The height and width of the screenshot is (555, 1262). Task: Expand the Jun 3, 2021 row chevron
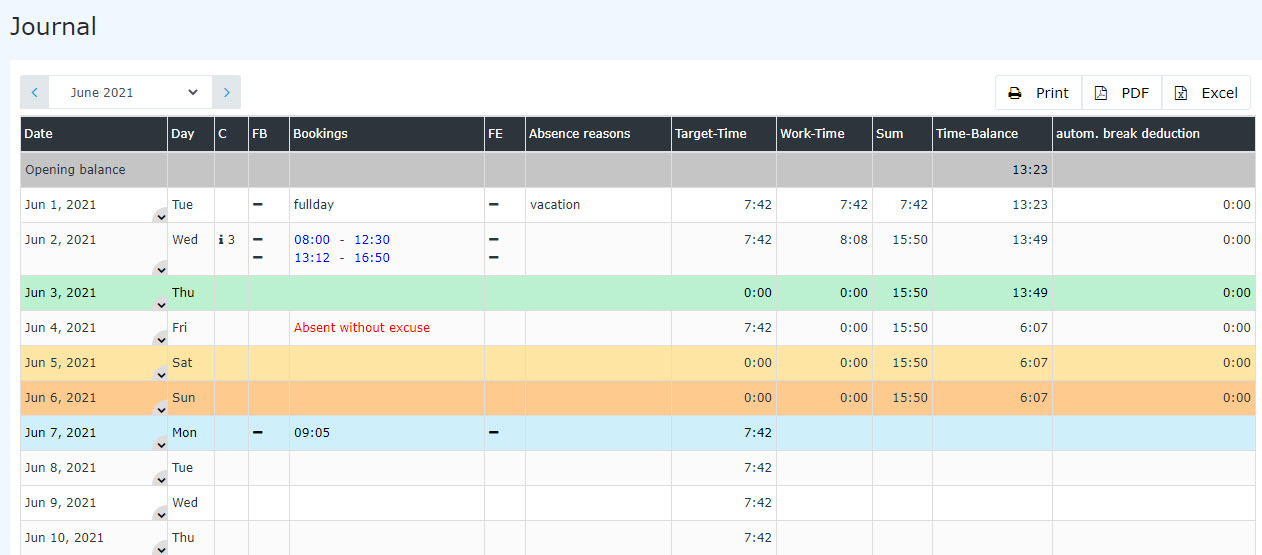pyautogui.click(x=160, y=304)
